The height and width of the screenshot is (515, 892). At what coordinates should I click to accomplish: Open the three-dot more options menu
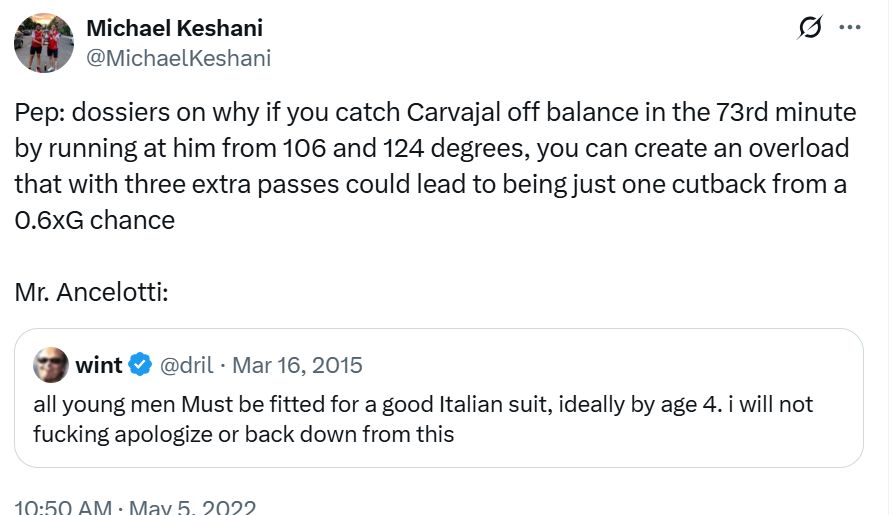tap(850, 28)
